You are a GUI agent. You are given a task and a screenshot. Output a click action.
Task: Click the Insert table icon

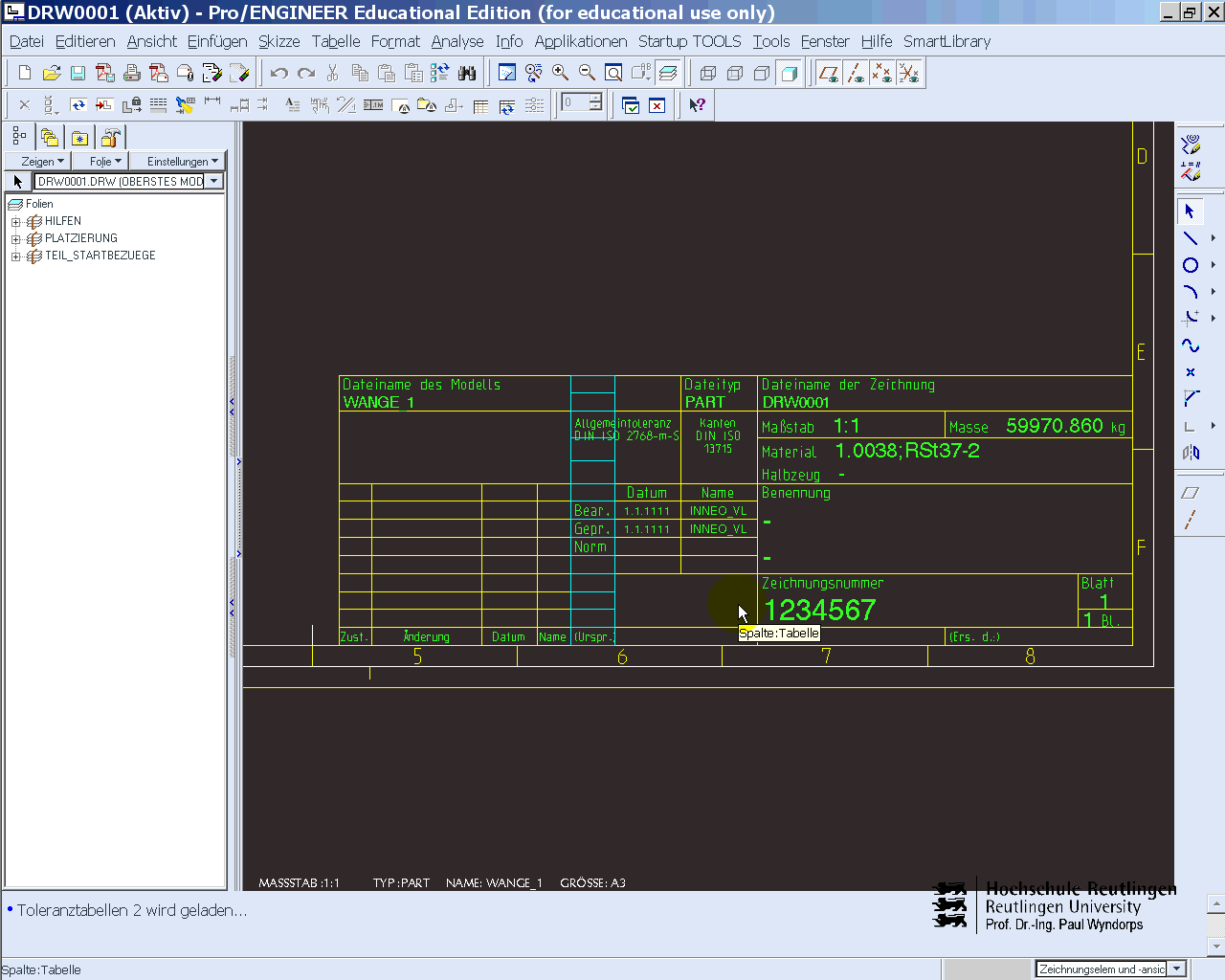pyautogui.click(x=480, y=105)
